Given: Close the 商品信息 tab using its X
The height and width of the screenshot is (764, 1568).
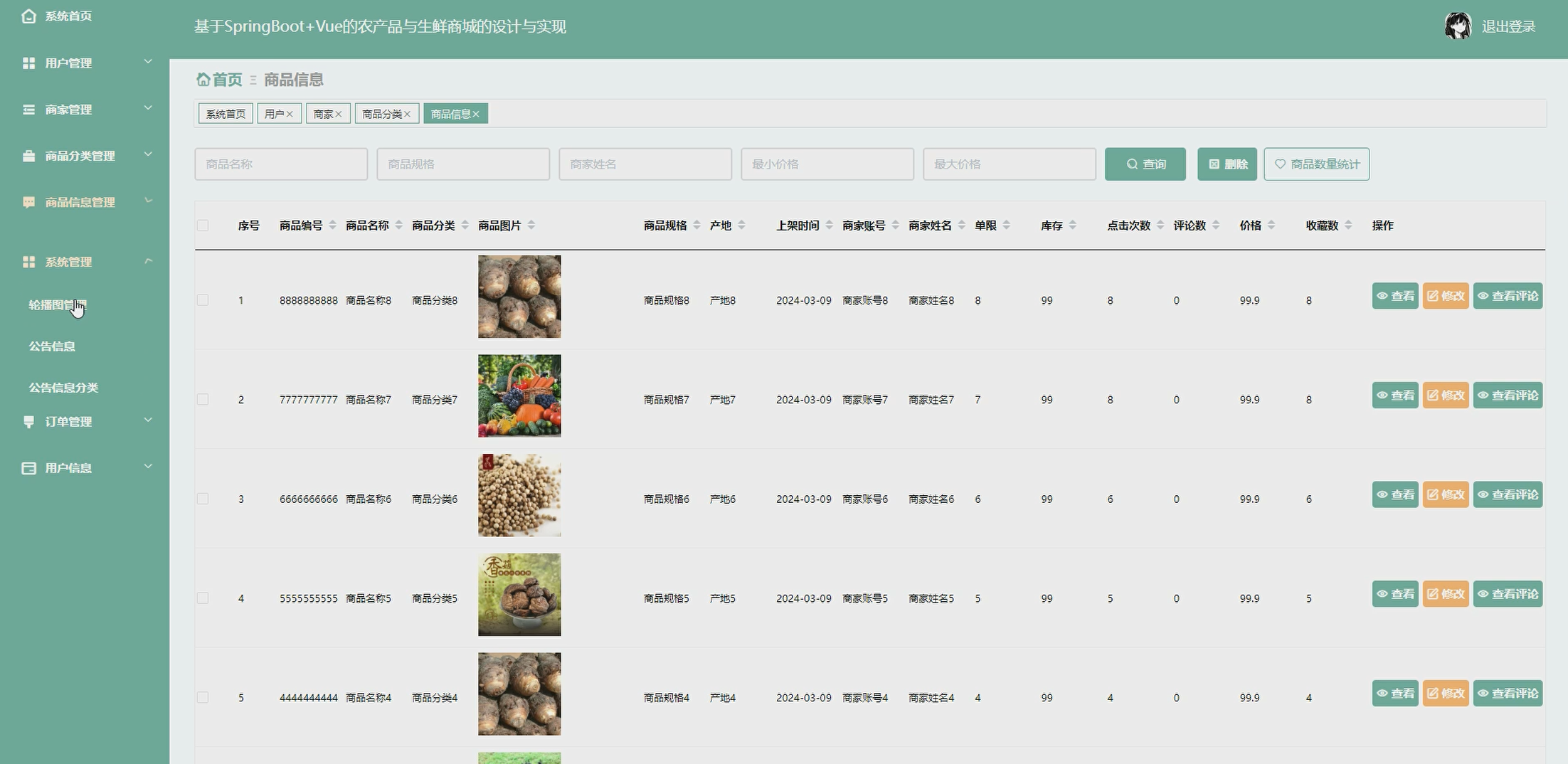Looking at the screenshot, I should coord(476,114).
